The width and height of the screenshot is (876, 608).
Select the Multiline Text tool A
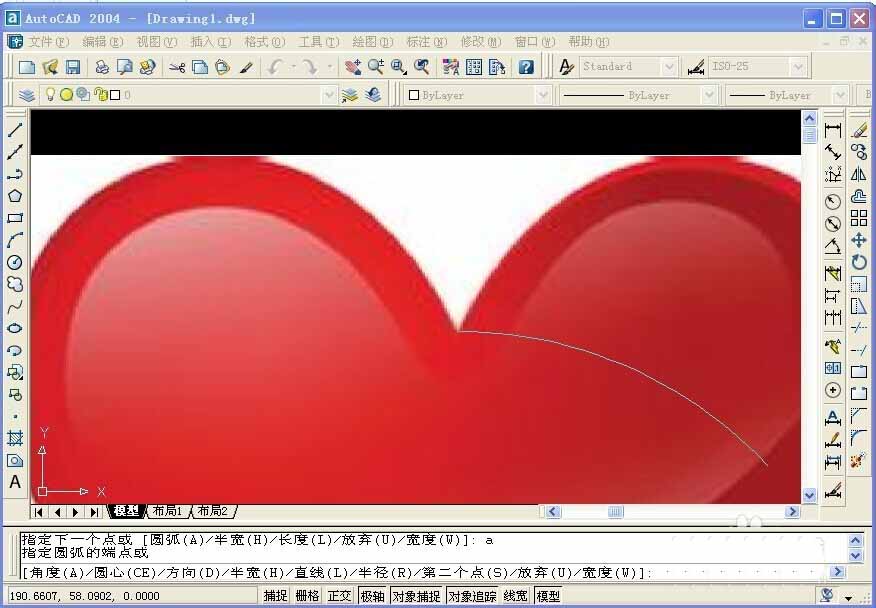(x=15, y=482)
